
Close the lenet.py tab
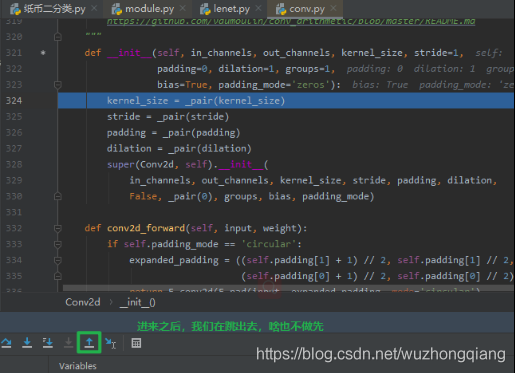258,8
